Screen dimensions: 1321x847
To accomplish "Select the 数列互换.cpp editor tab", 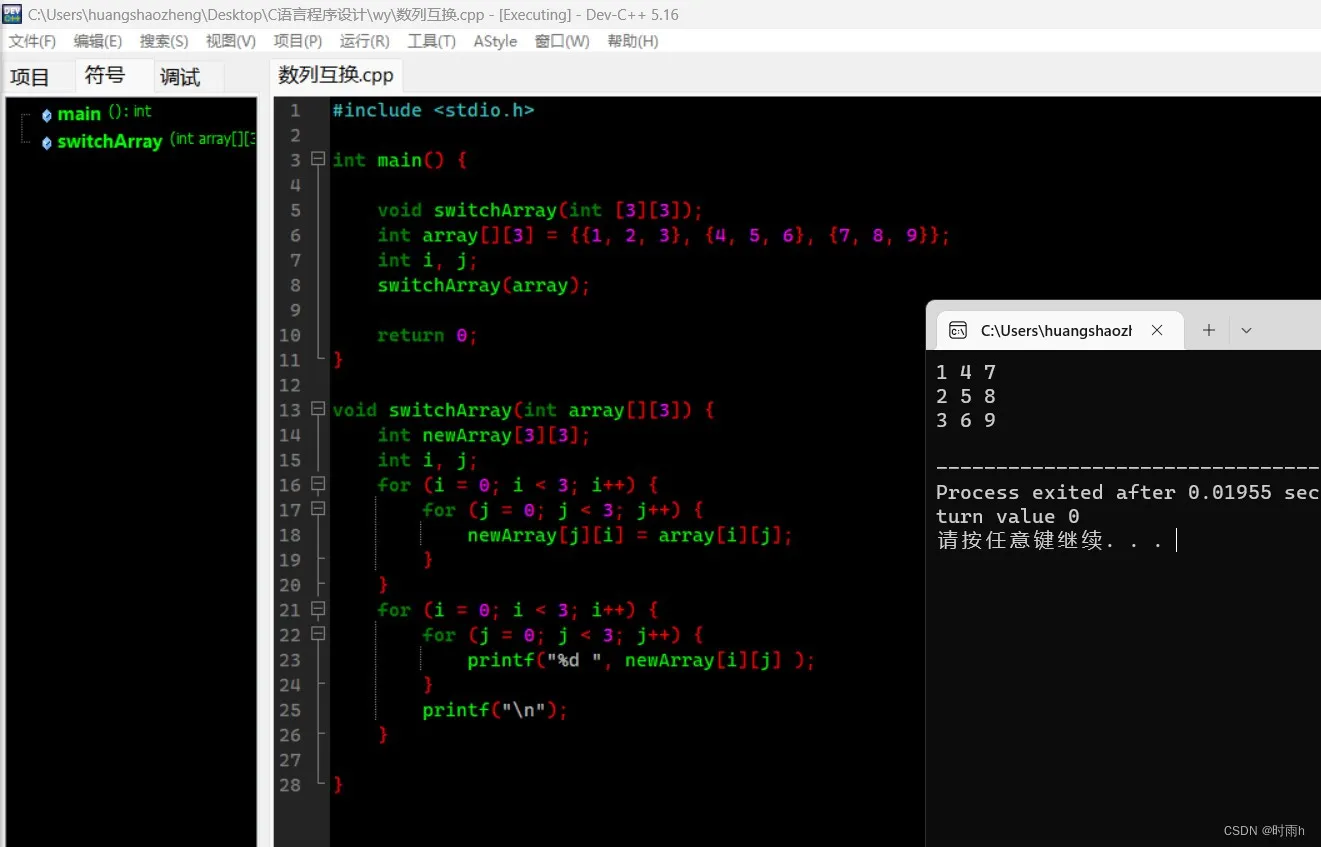I will [x=336, y=75].
